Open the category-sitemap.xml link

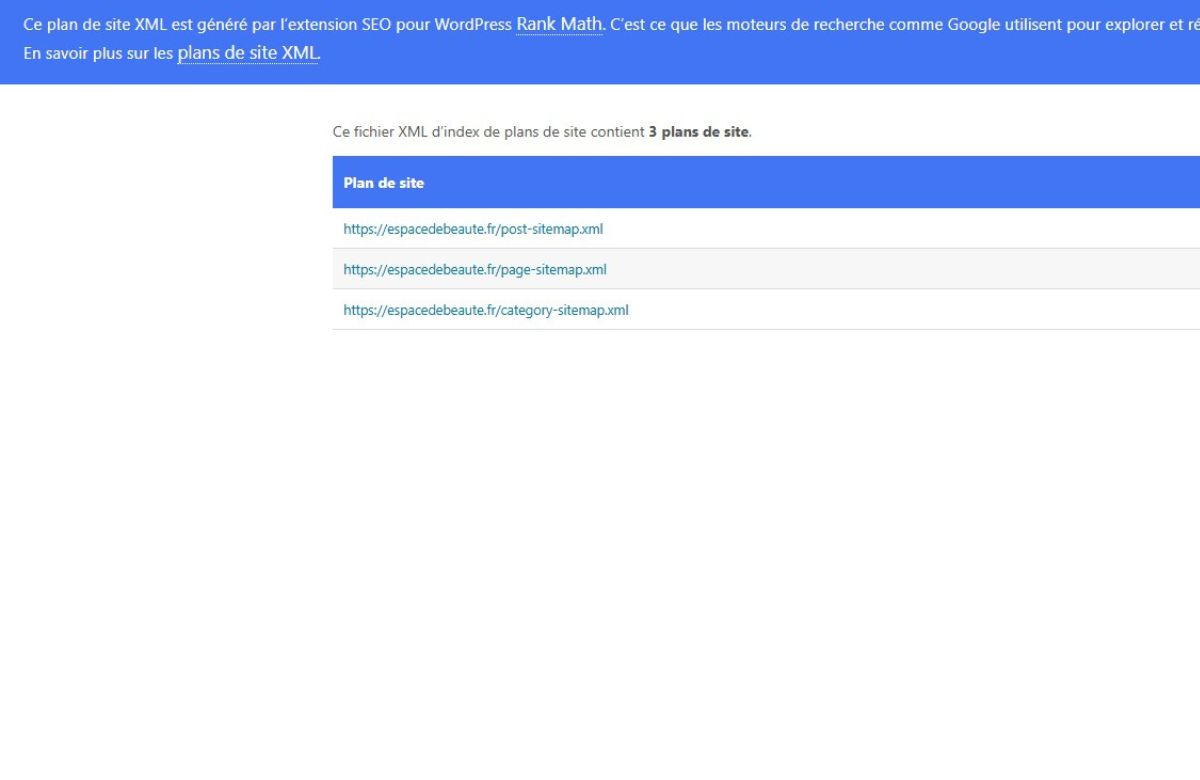pyautogui.click(x=486, y=310)
